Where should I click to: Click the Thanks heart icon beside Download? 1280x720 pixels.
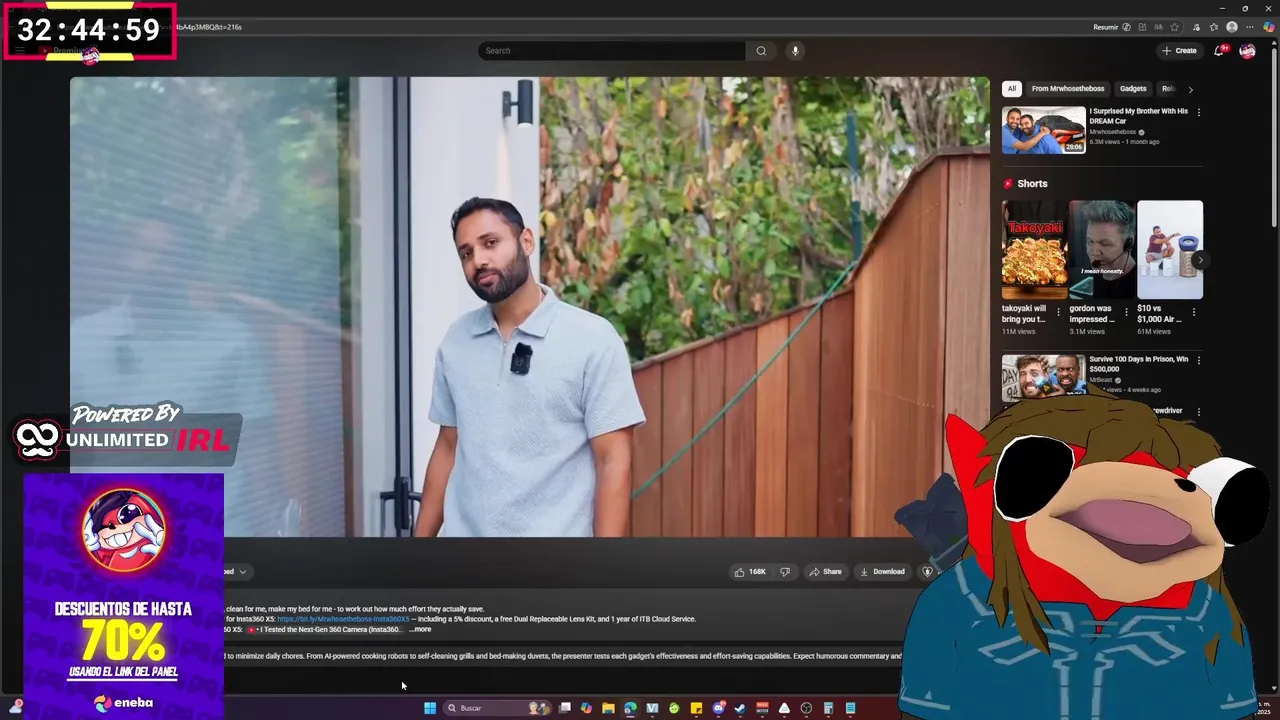coord(927,572)
